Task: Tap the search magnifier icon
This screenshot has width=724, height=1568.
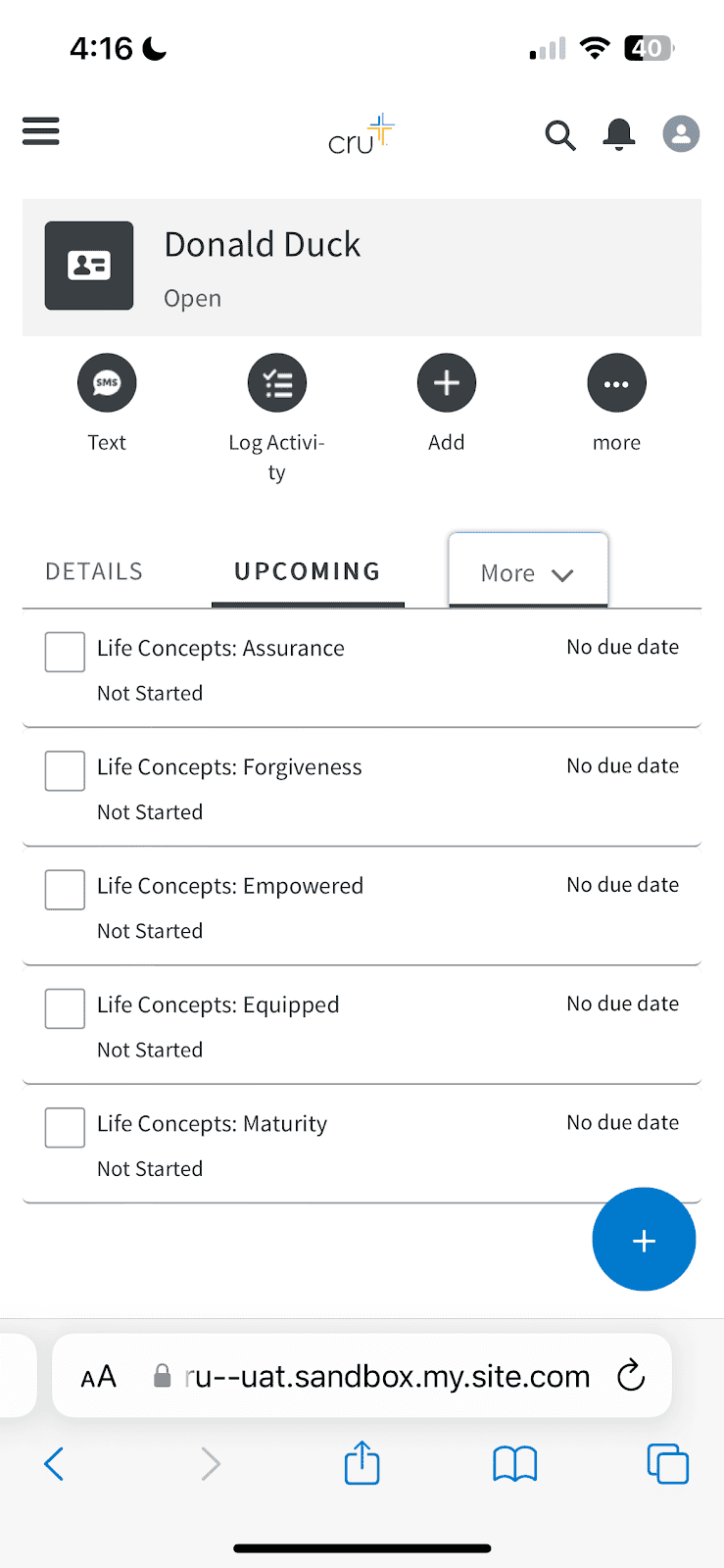Action: 559,135
